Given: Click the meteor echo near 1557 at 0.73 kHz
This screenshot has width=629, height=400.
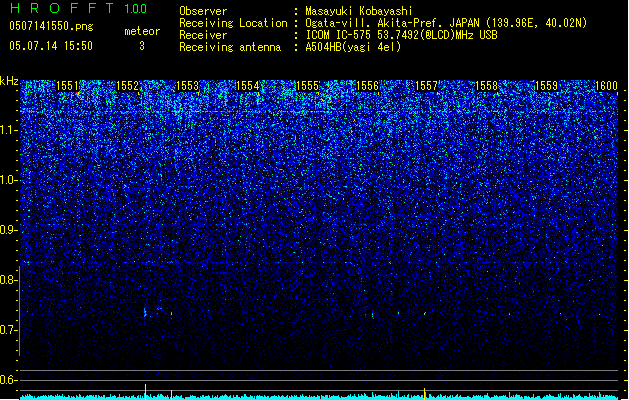Looking at the screenshot, I should coord(424,313).
